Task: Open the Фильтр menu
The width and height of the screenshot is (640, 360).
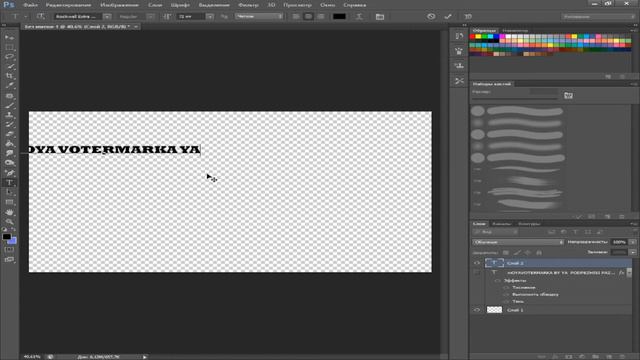Action: pyautogui.click(x=248, y=5)
